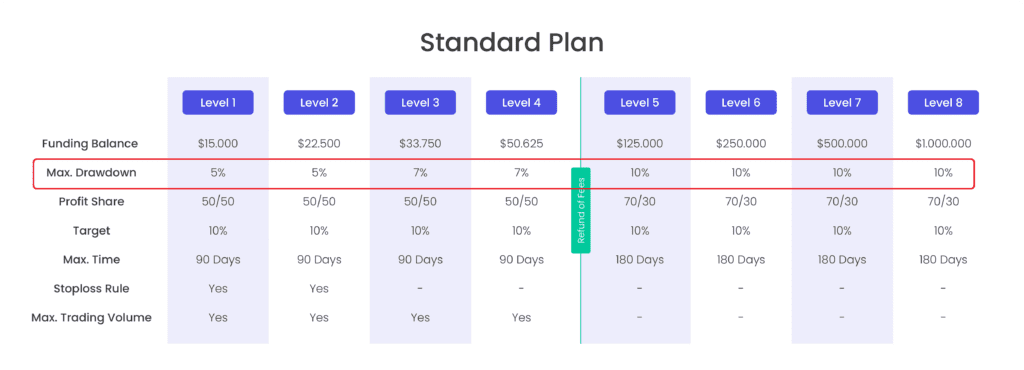
Task: Select the Profit Share row label
Action: 91,202
